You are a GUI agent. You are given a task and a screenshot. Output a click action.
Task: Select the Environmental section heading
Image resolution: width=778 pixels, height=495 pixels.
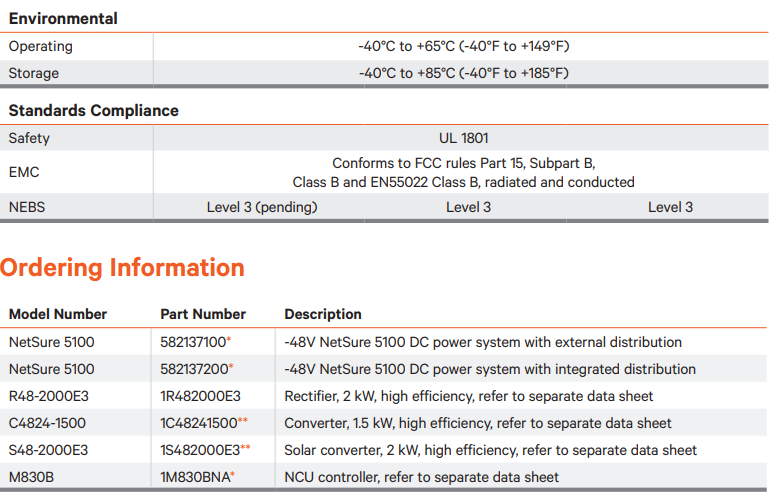[x=63, y=19]
